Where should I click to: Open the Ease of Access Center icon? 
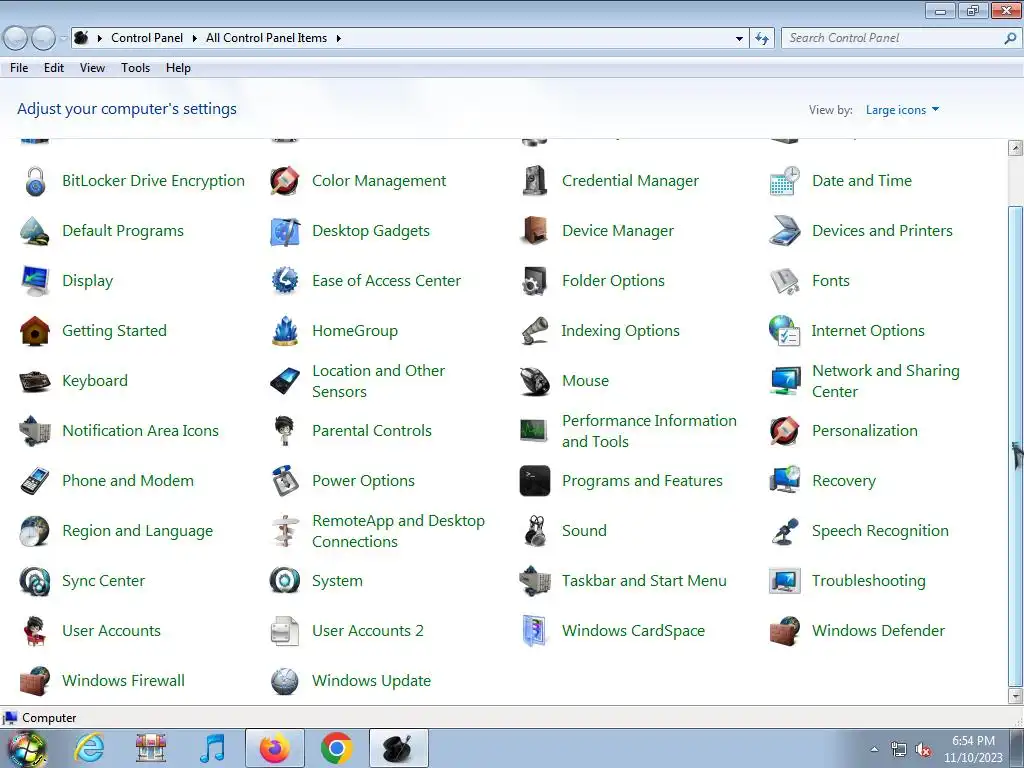tap(285, 281)
